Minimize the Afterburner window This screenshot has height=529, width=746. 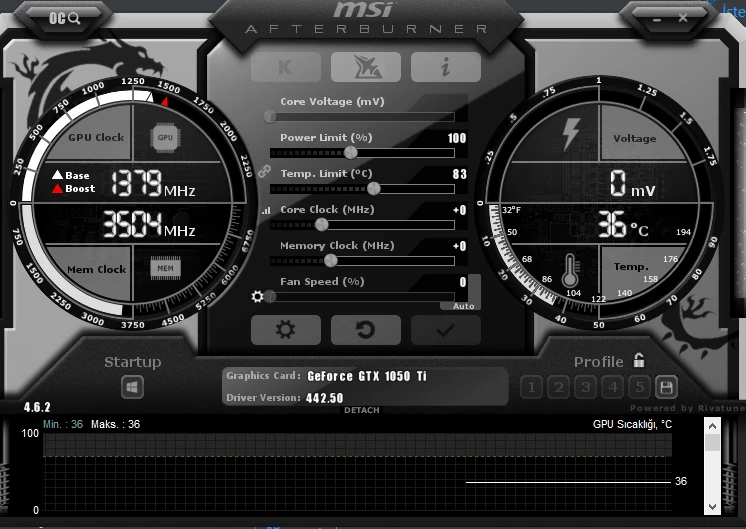657,20
